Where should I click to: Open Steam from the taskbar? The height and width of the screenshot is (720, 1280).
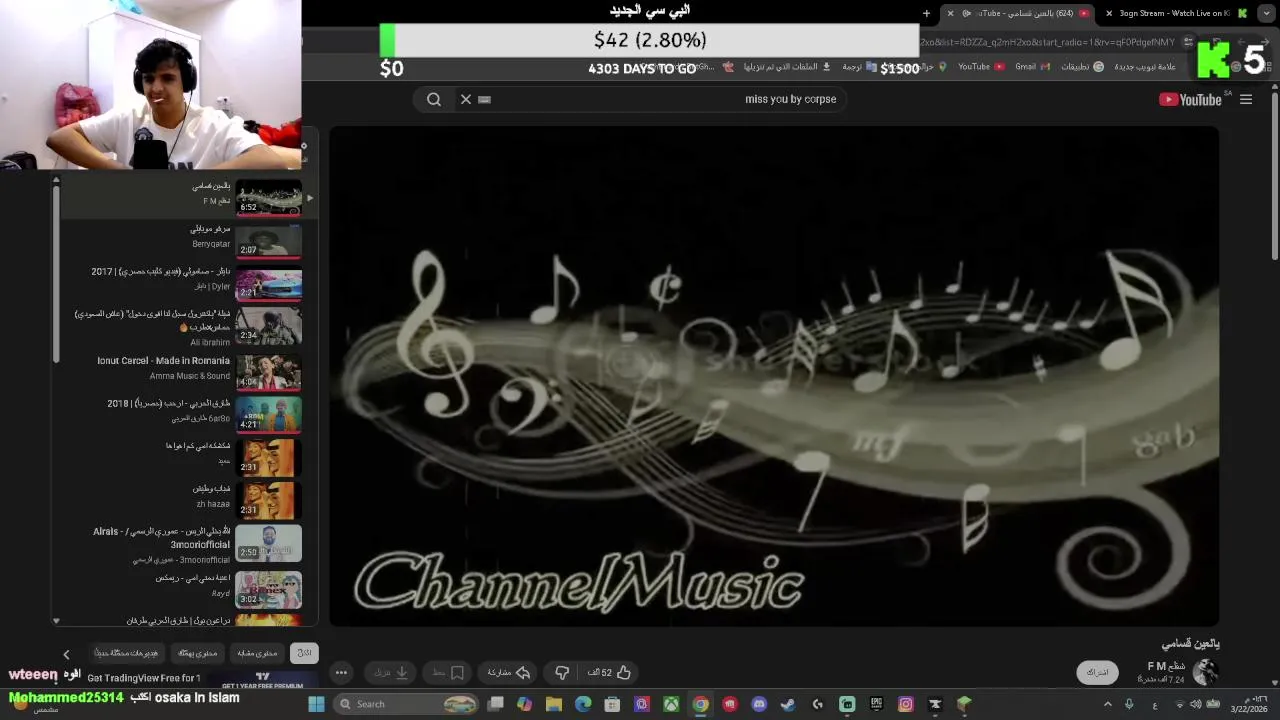pos(788,704)
